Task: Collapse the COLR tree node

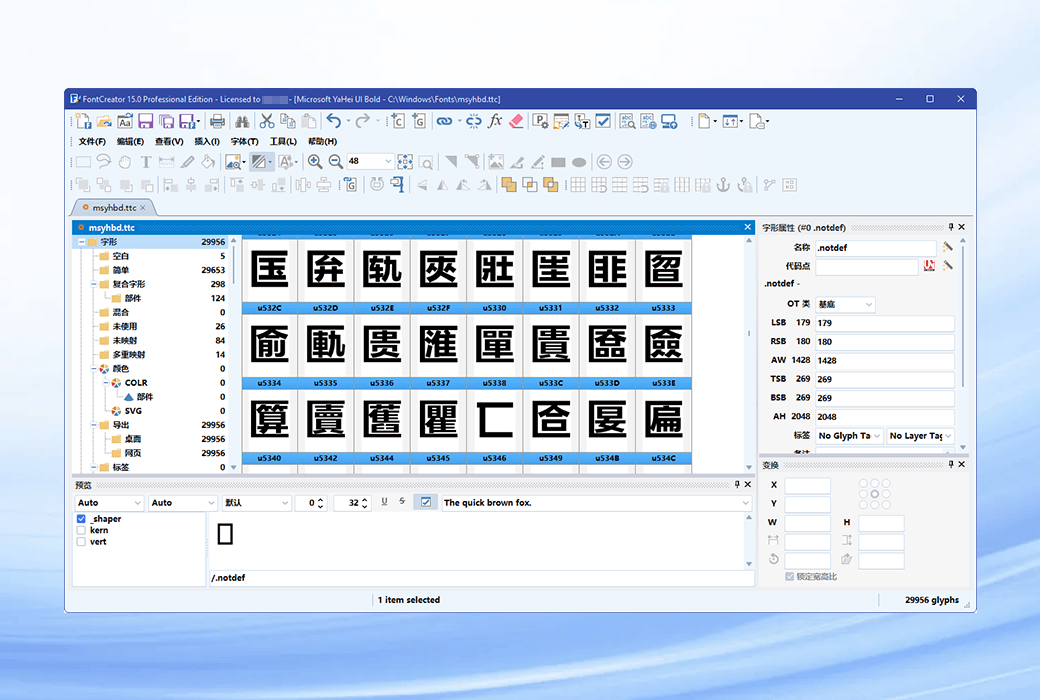Action: pos(106,383)
